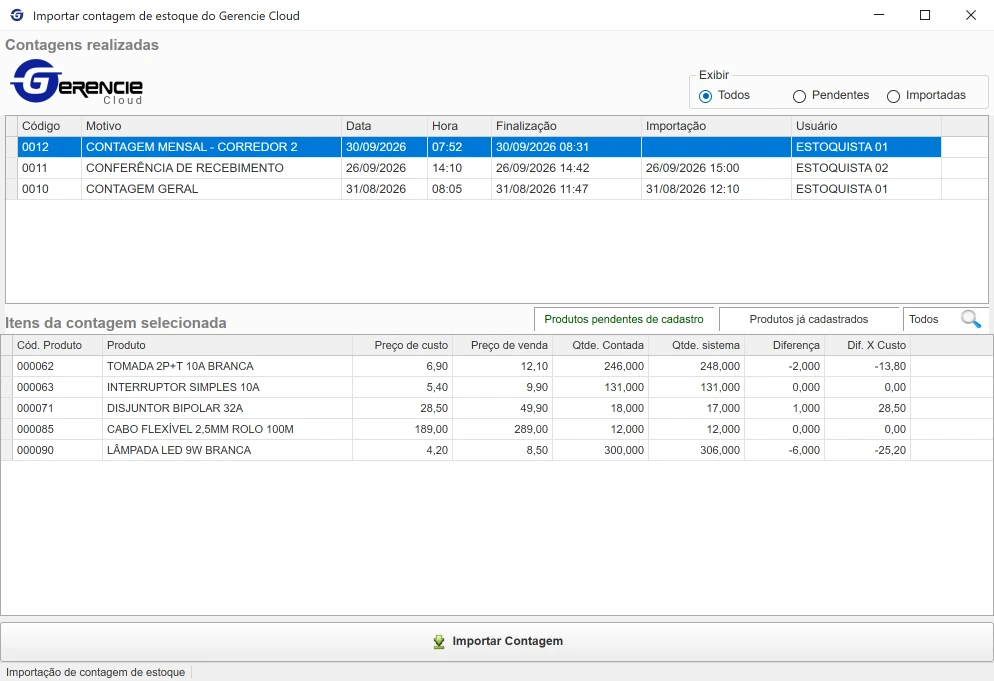994x681 pixels.
Task: Click the Data column header
Action: pyautogui.click(x=384, y=126)
